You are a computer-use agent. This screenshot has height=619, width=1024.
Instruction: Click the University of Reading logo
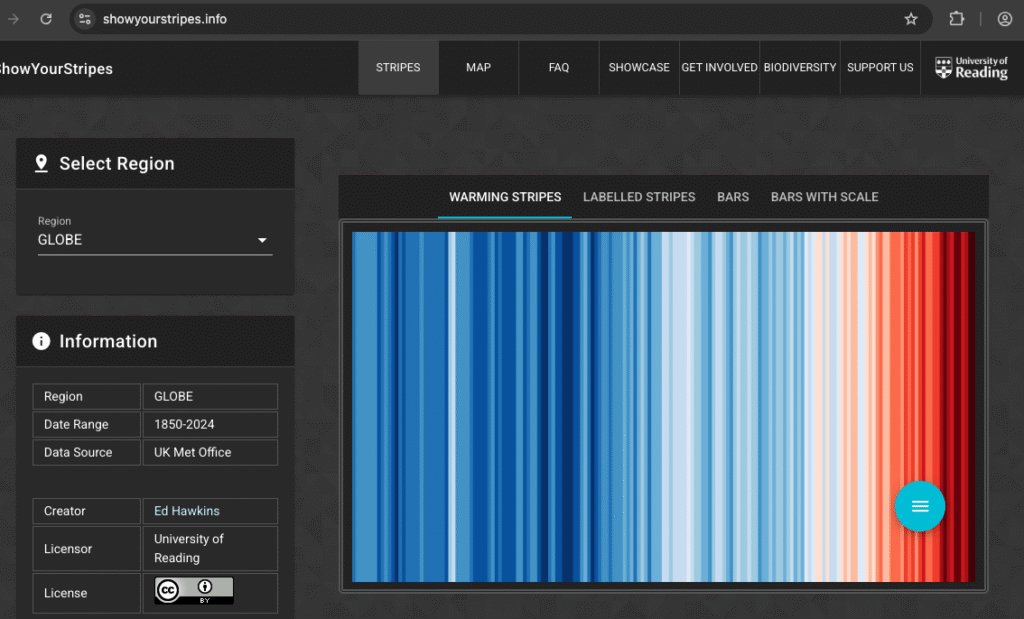pos(971,68)
